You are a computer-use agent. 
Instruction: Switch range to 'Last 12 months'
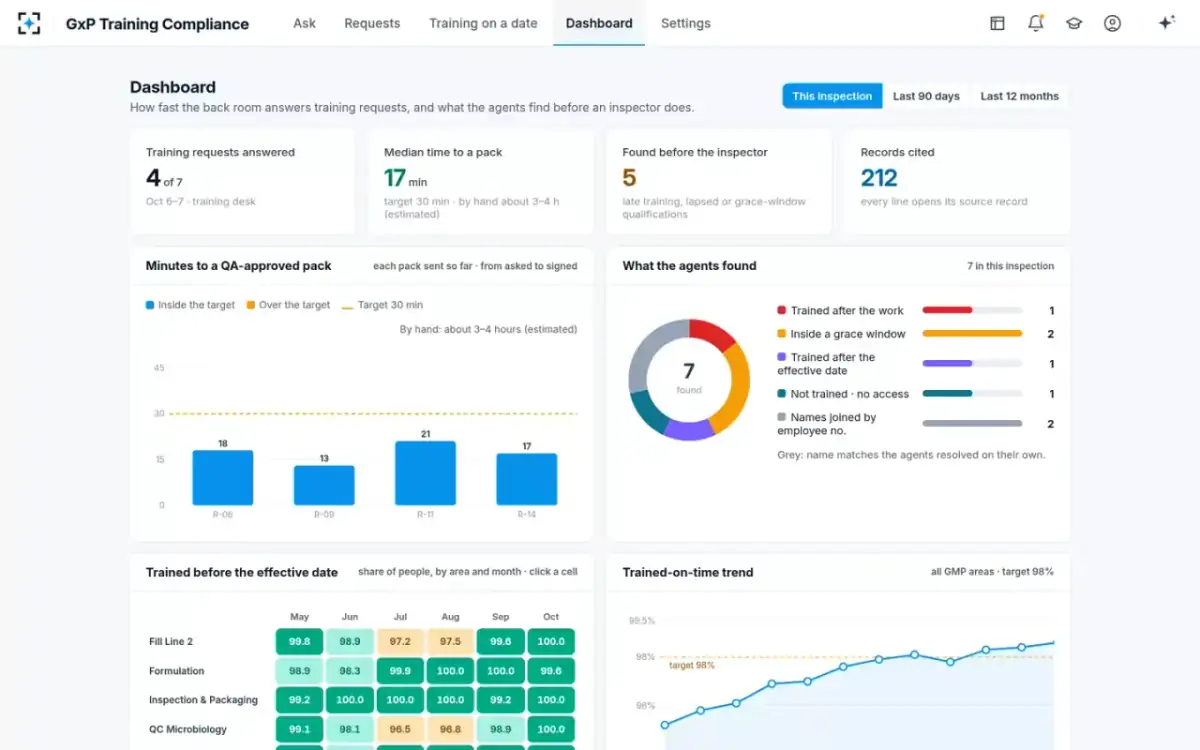click(1019, 96)
